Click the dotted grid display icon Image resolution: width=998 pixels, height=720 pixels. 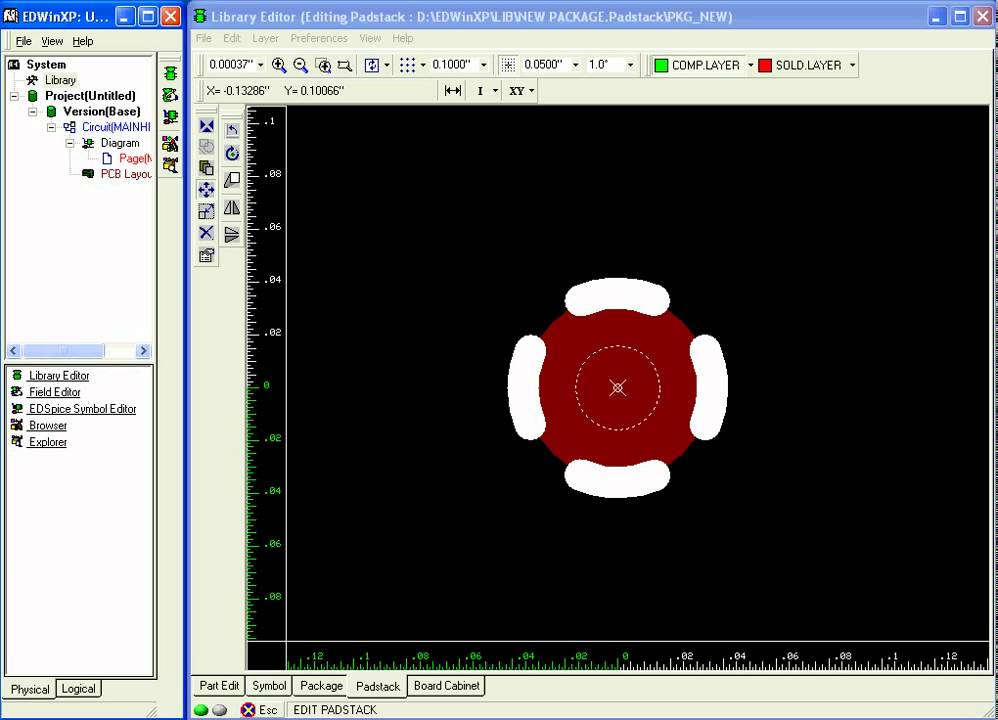click(x=407, y=65)
